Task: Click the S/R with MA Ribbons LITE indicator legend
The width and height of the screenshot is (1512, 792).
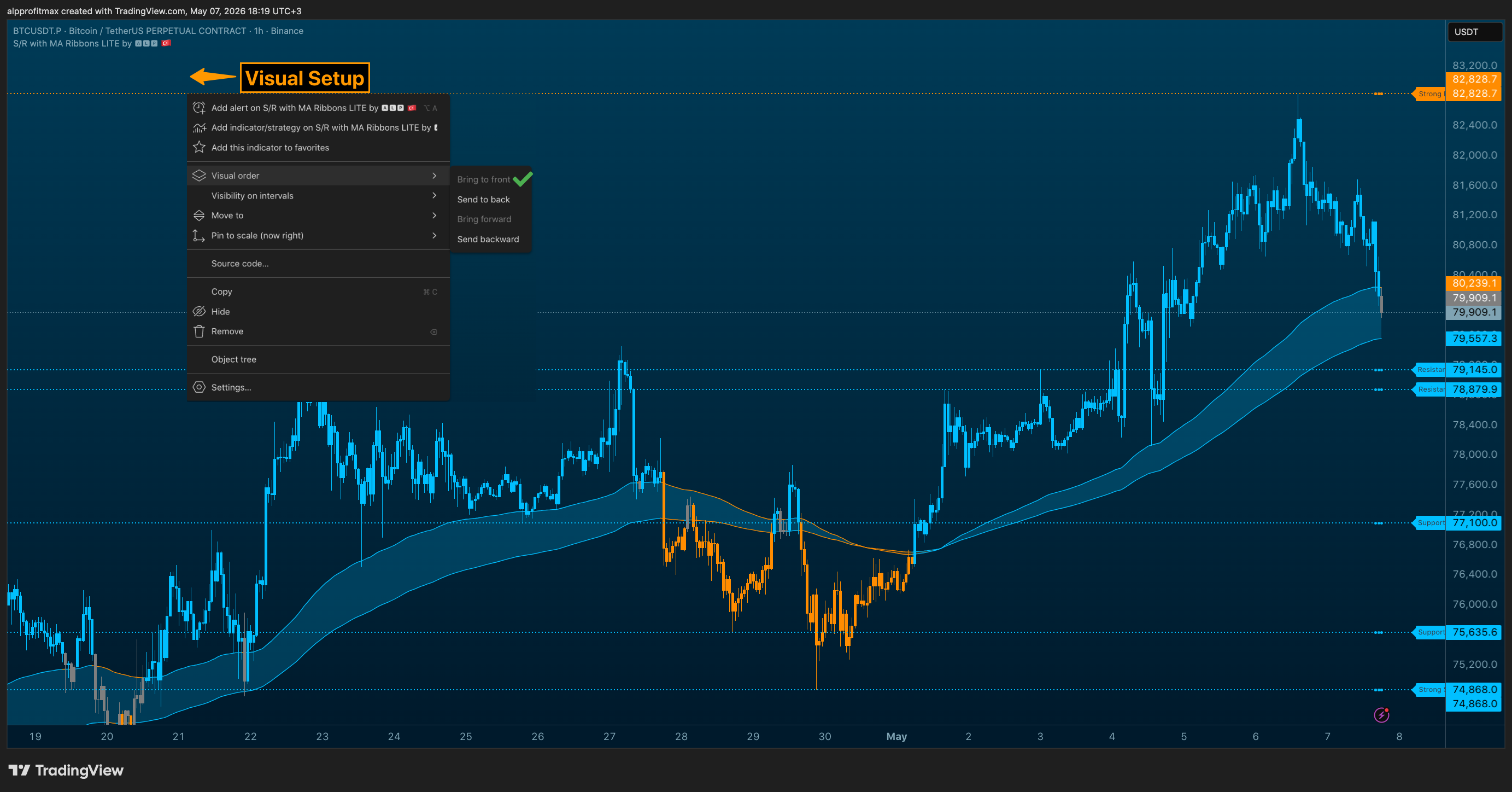Action: tap(92, 43)
